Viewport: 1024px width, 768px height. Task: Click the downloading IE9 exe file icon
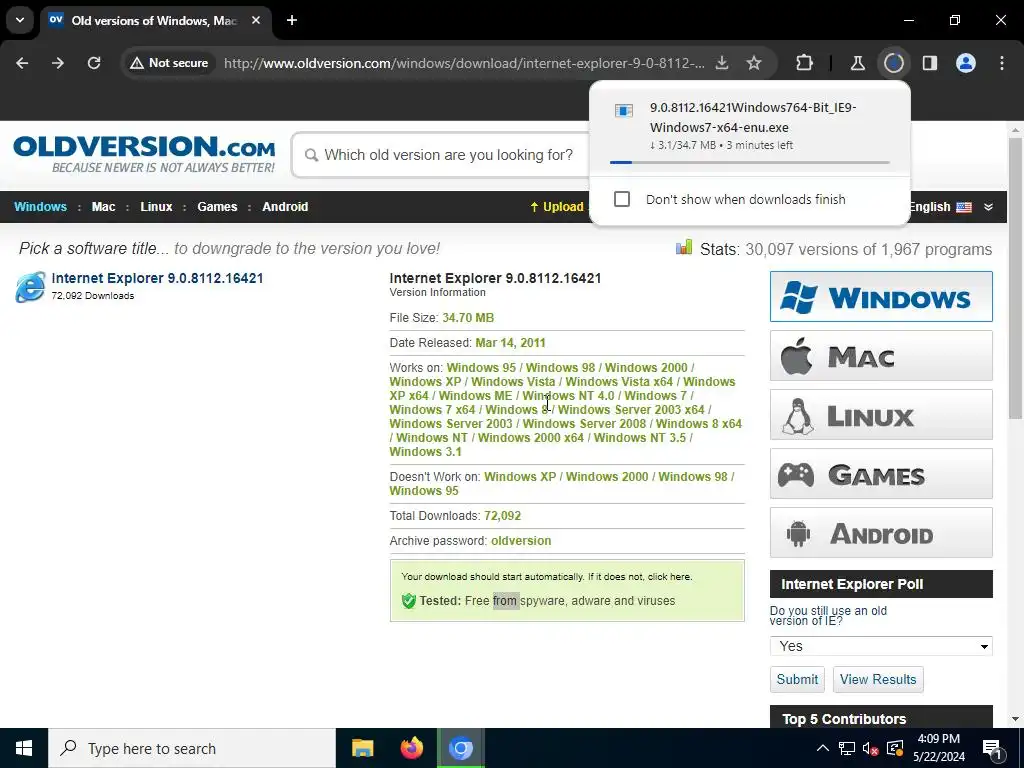(624, 111)
